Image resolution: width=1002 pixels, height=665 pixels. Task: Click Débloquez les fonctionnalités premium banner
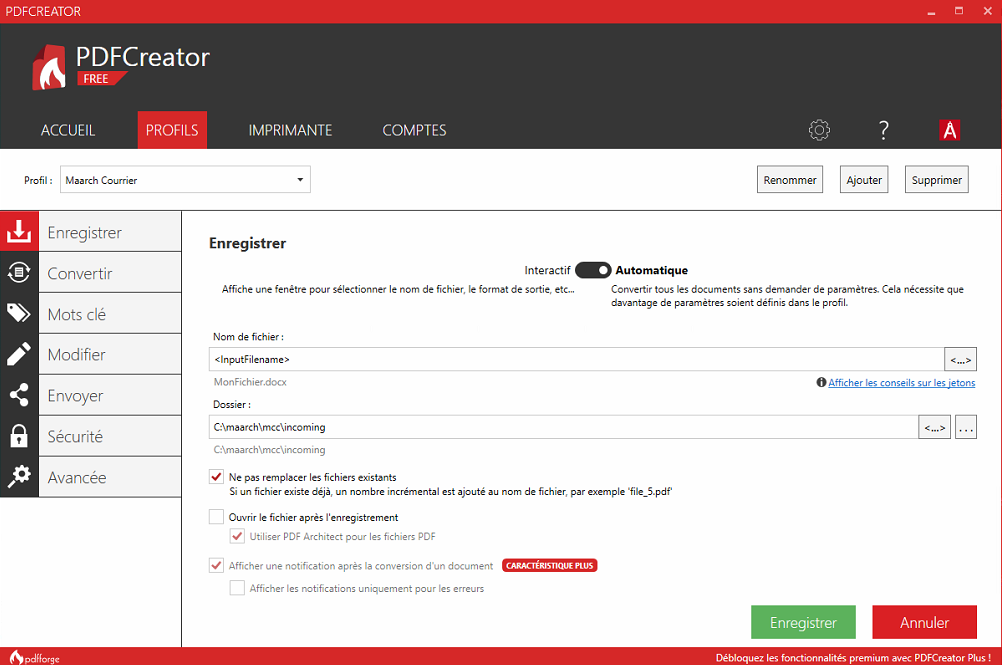point(853,657)
